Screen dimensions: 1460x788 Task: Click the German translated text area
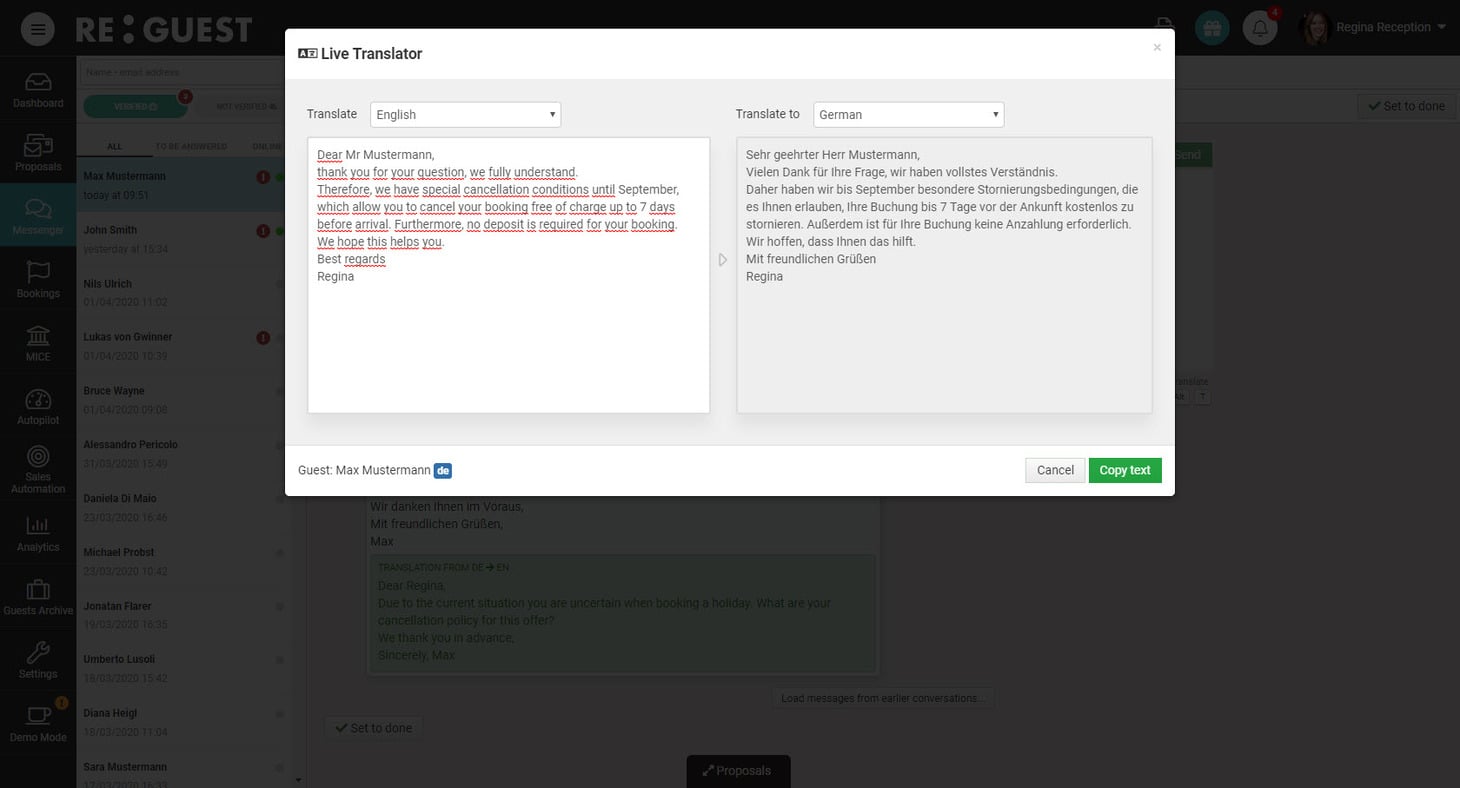coord(944,275)
